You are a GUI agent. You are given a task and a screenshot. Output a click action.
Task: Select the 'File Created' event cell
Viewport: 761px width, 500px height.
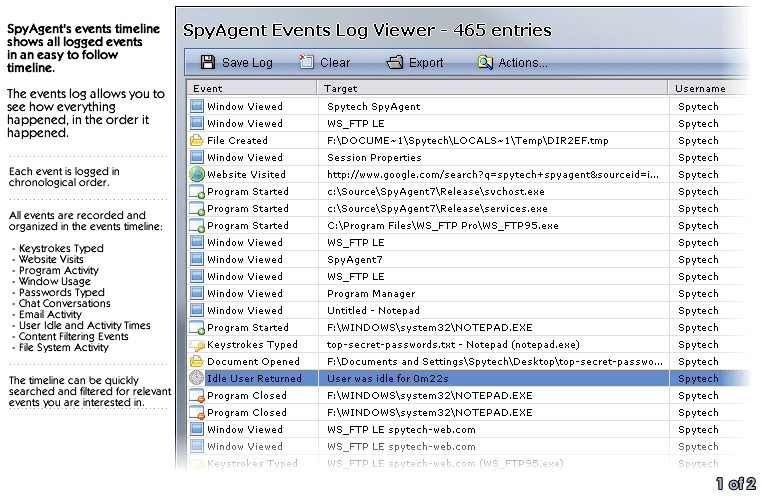coord(237,140)
